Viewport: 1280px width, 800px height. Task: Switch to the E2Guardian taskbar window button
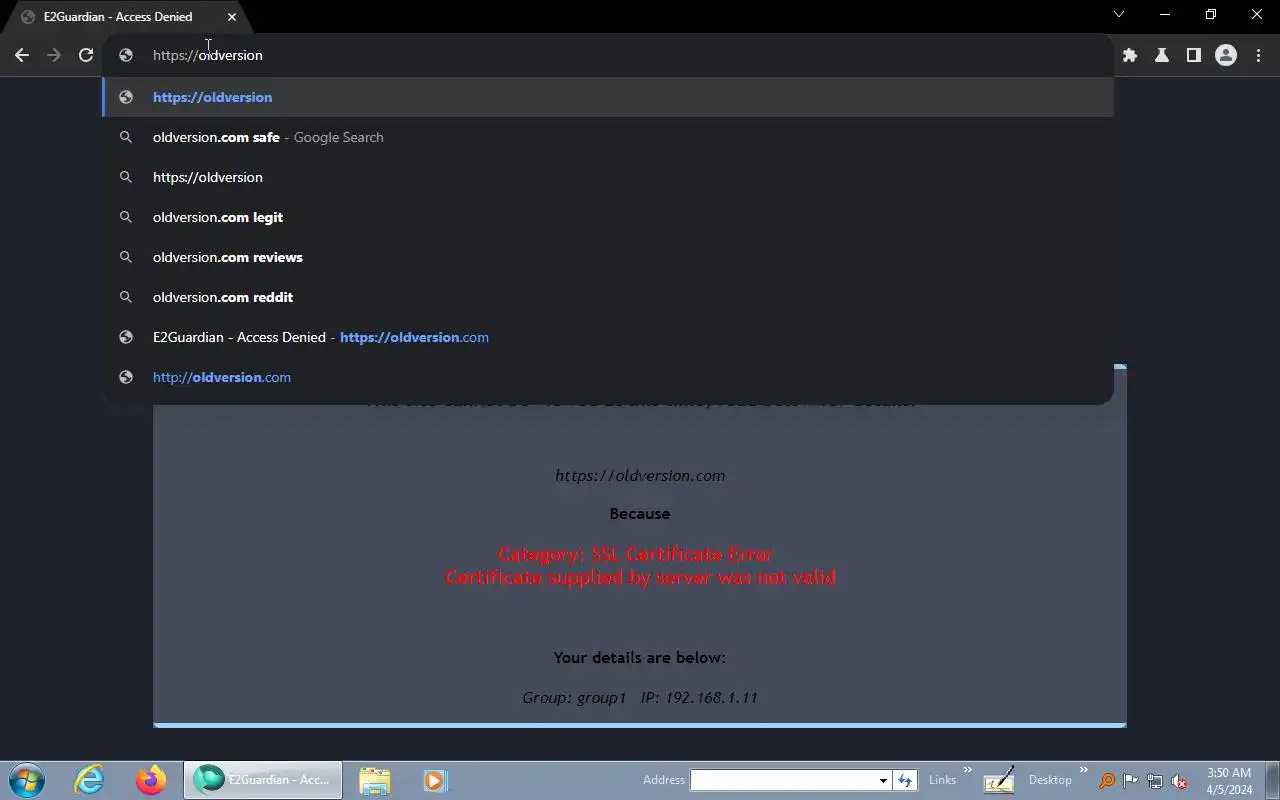263,780
